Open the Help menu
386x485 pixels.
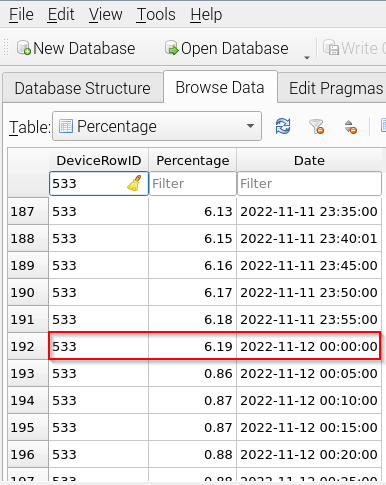[206, 15]
